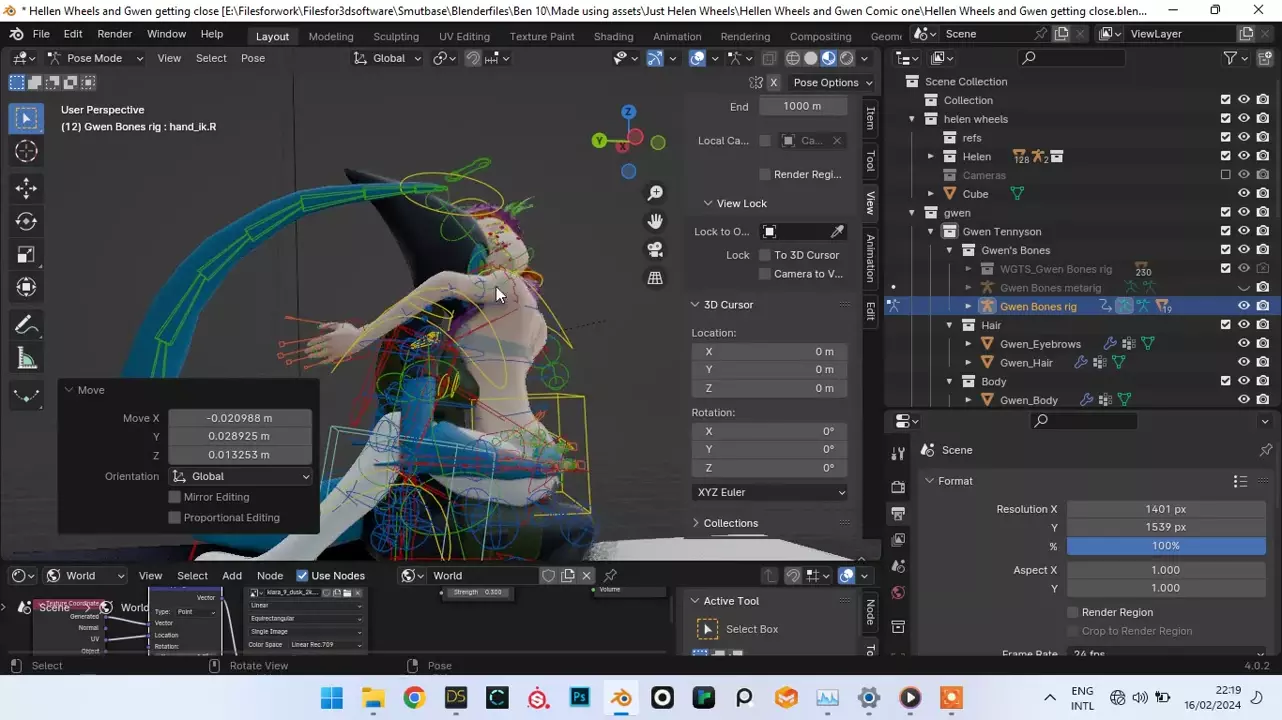Select the Measure ruler tool

coord(27,359)
